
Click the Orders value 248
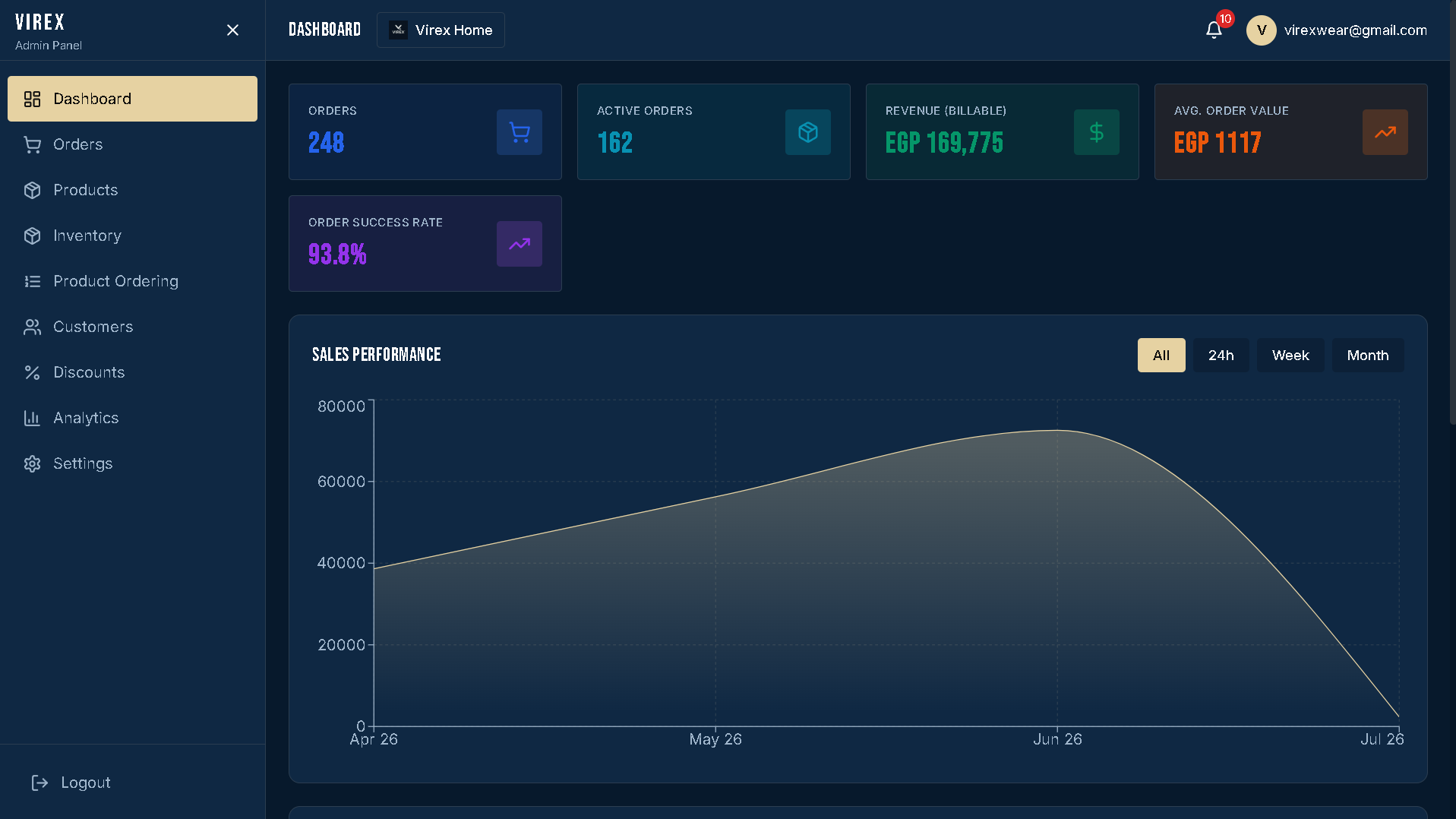[x=327, y=143]
